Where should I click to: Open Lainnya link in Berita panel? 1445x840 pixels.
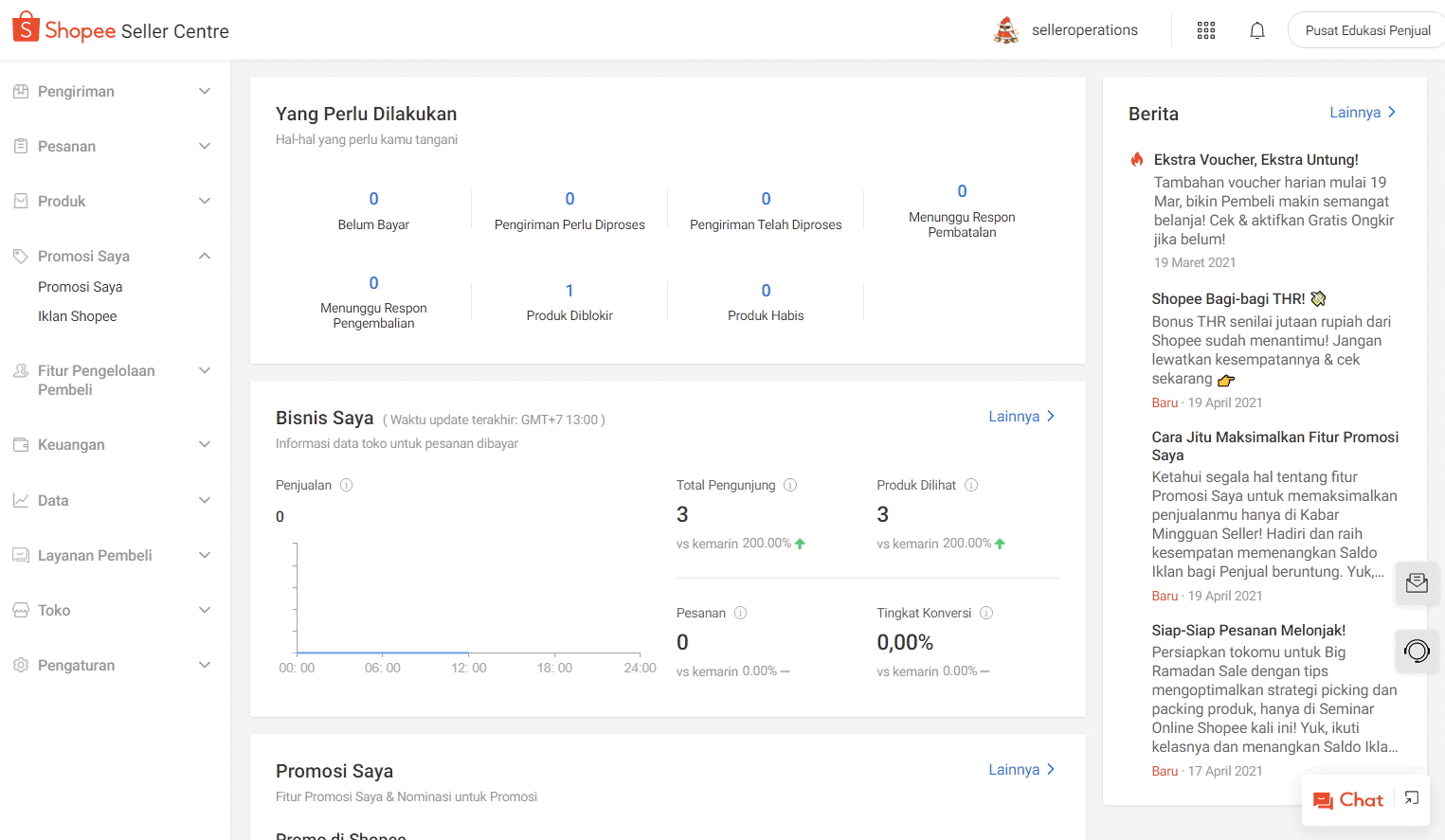point(1362,113)
